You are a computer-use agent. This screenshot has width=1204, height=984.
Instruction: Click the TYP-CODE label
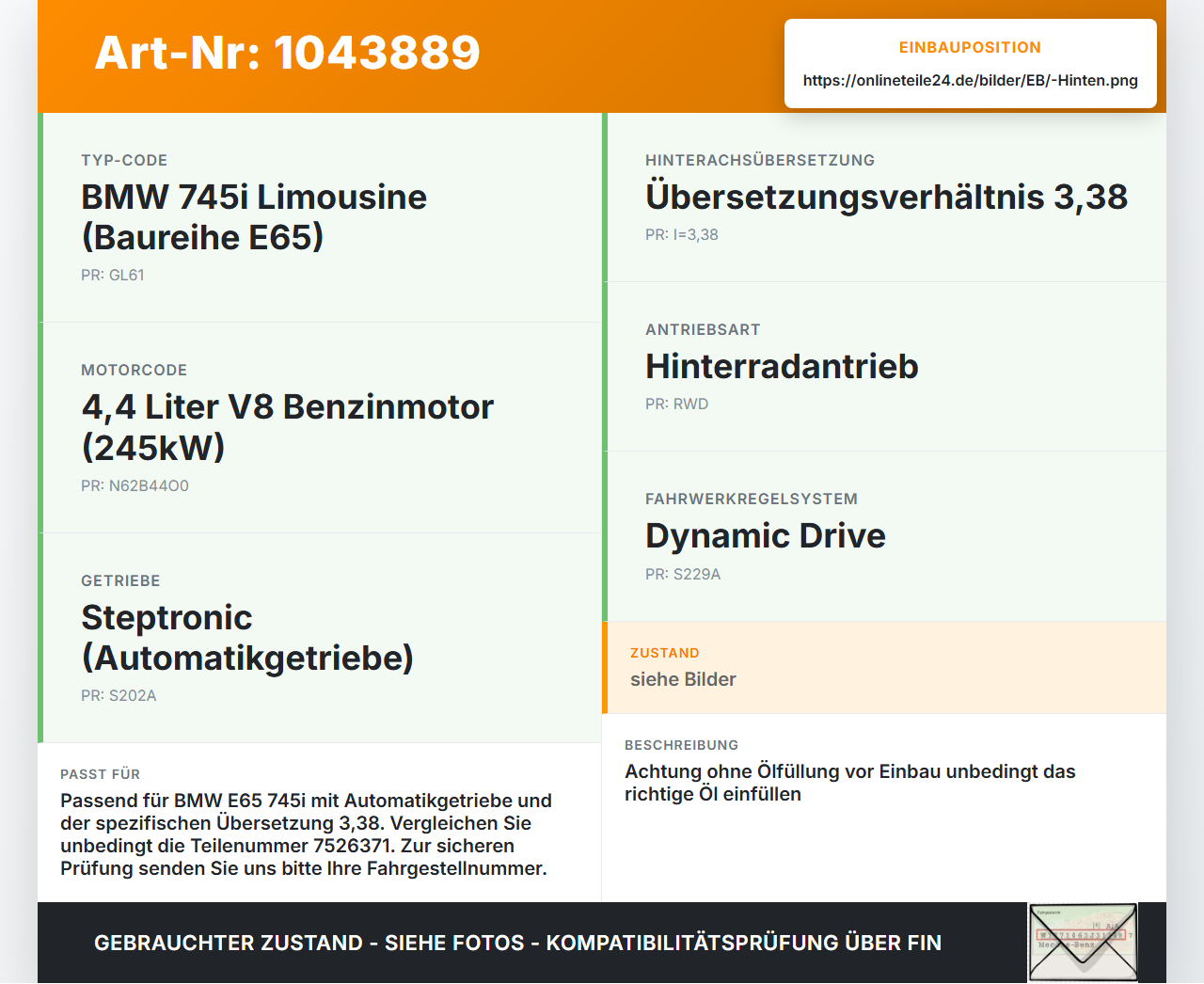(124, 160)
